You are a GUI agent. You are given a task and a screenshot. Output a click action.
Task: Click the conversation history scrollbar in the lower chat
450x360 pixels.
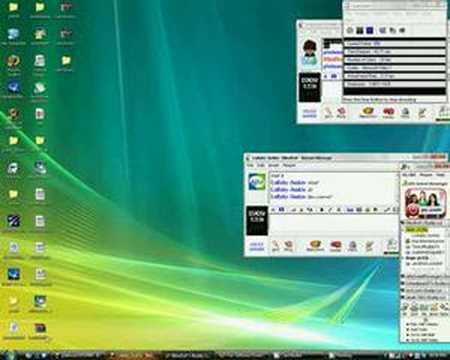[x=397, y=188]
